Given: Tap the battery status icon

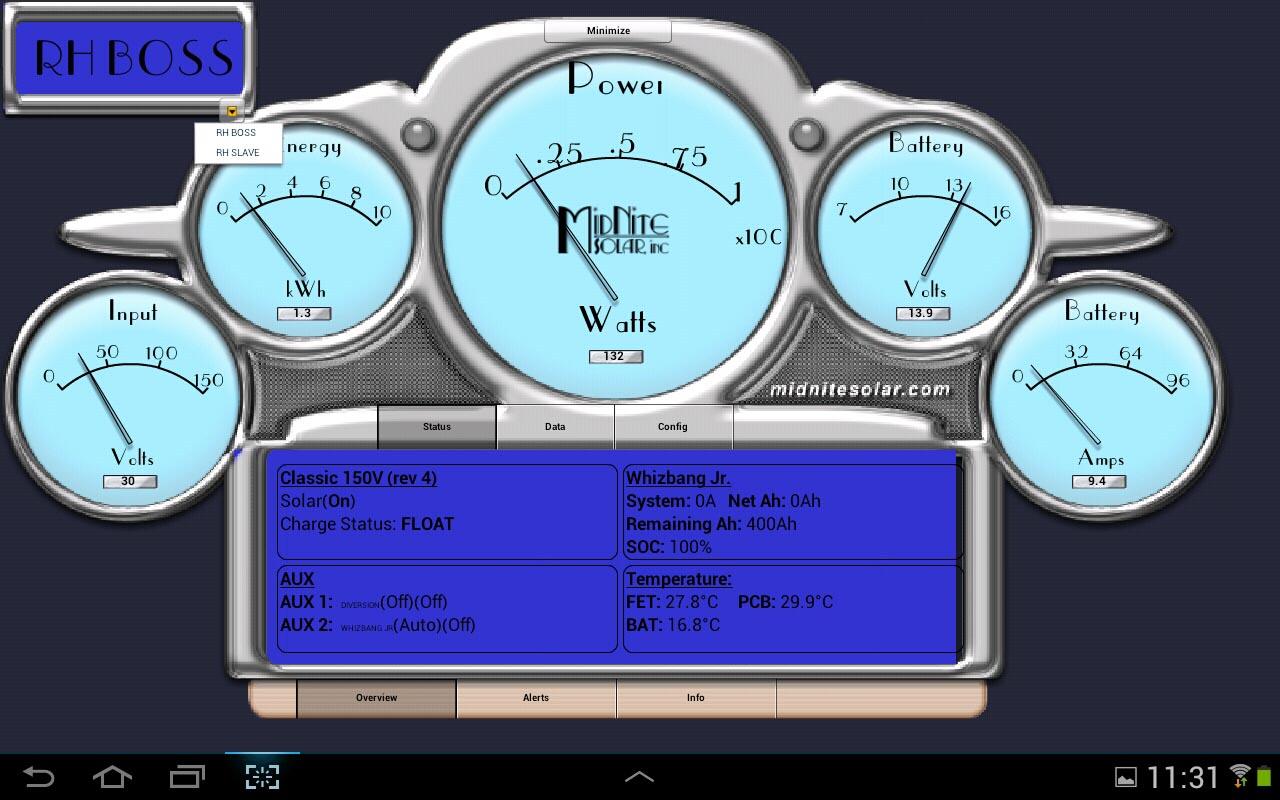Looking at the screenshot, I should (x=1263, y=777).
